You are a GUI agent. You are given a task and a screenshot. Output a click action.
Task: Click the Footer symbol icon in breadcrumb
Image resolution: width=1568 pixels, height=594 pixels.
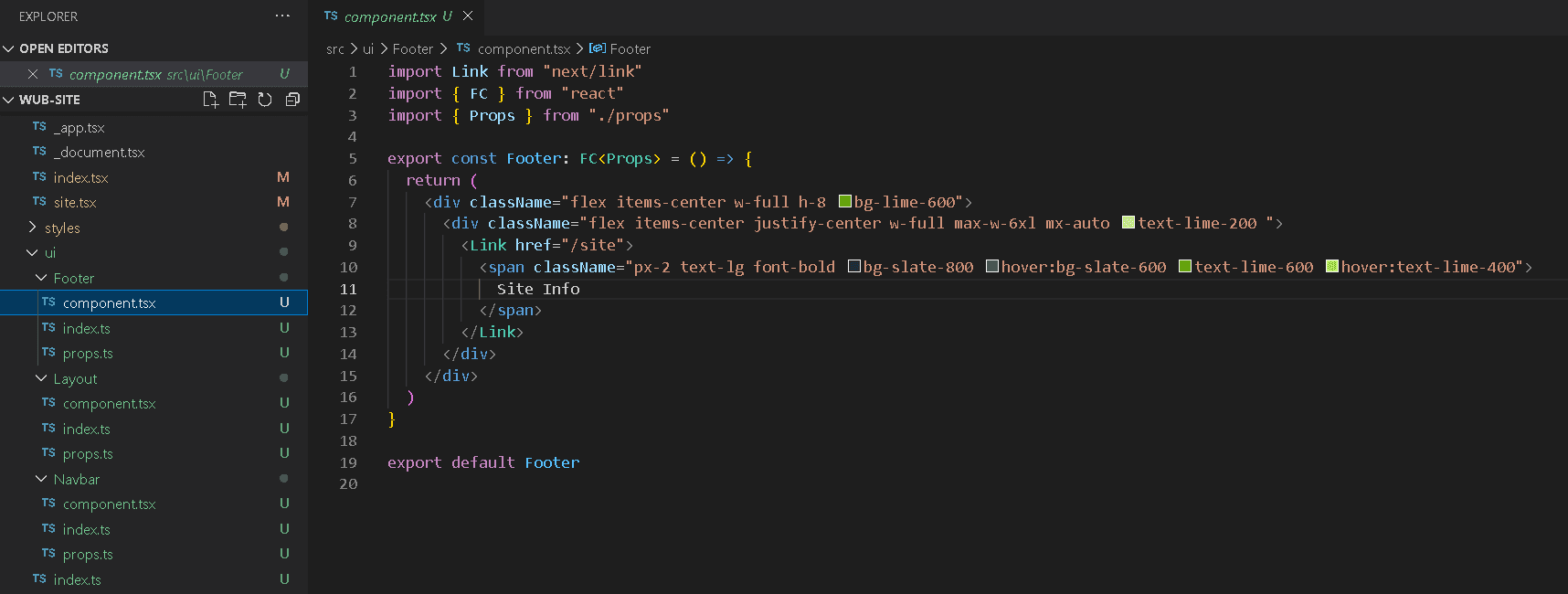[x=598, y=48]
